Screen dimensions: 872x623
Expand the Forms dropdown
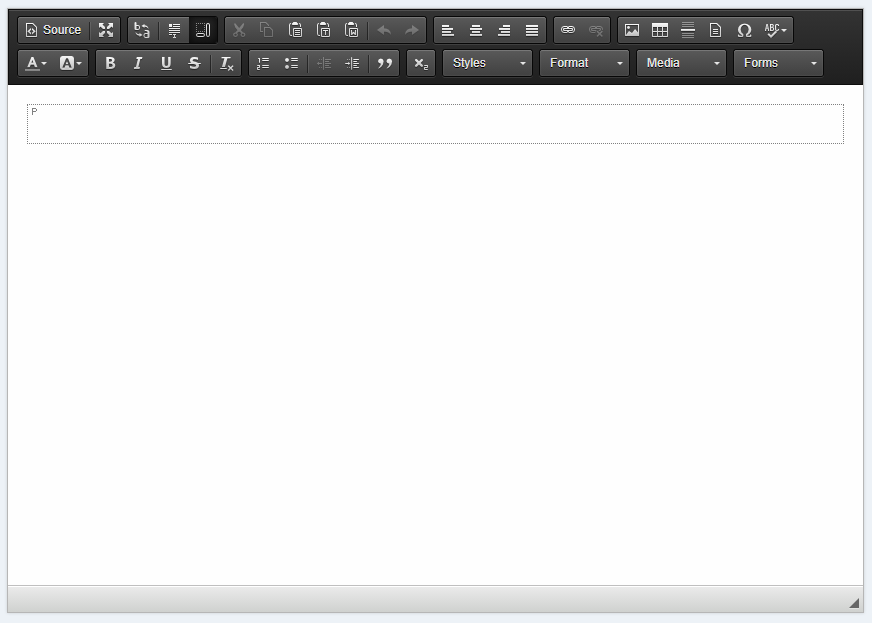[778, 62]
